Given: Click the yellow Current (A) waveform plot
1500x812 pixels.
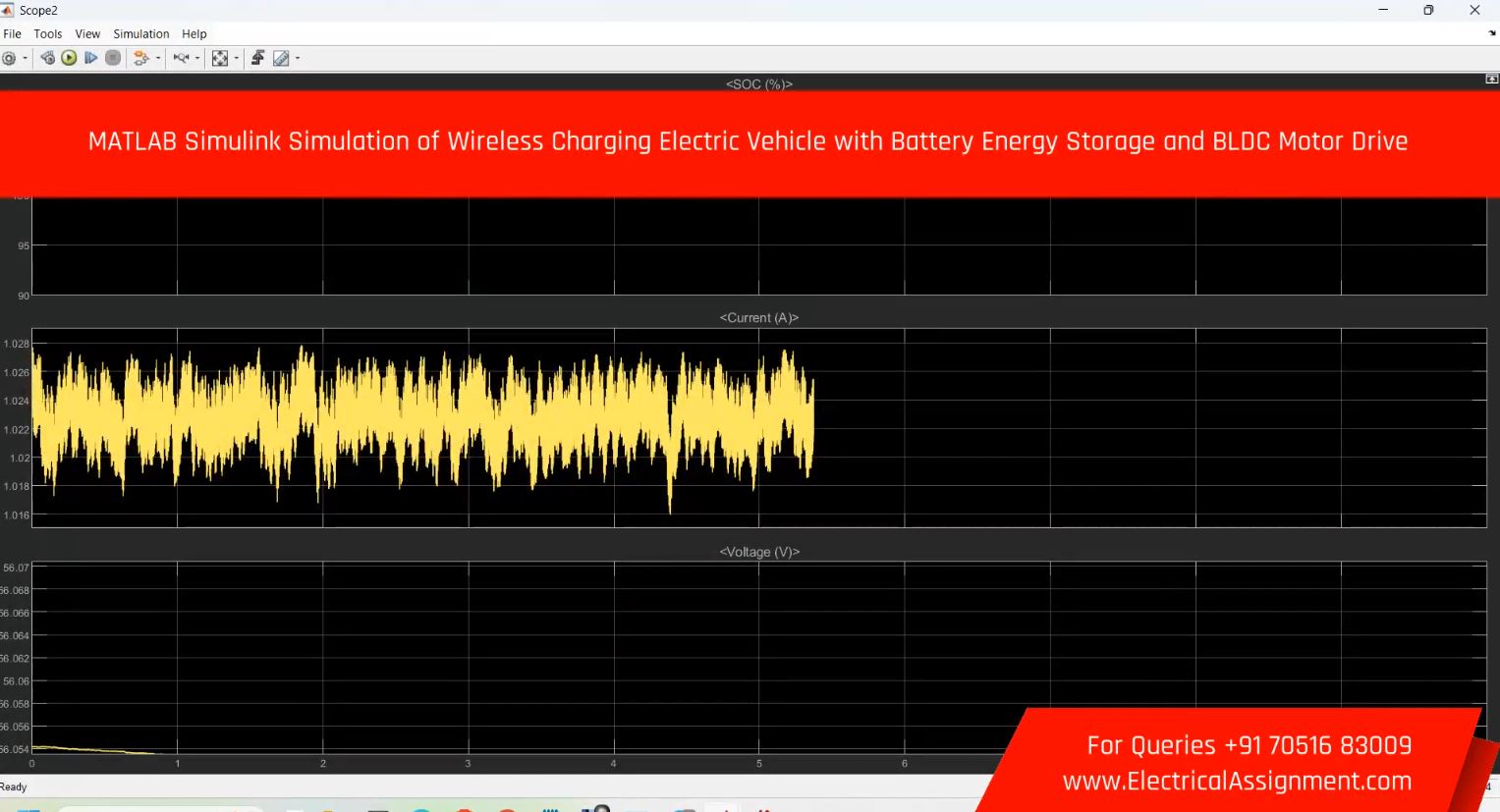Looking at the screenshot, I should [422, 422].
